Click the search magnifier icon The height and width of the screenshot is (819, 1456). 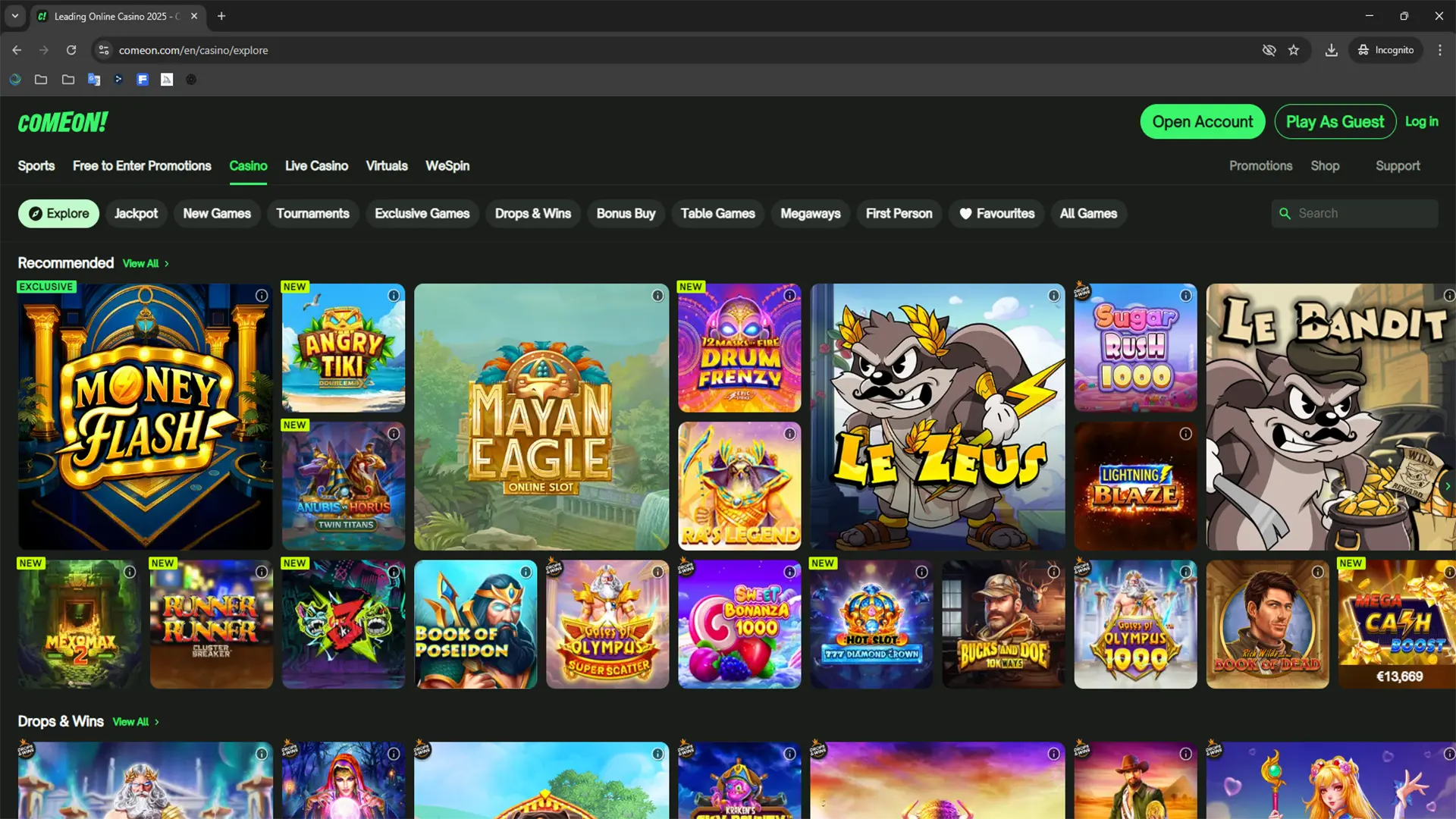pyautogui.click(x=1285, y=214)
